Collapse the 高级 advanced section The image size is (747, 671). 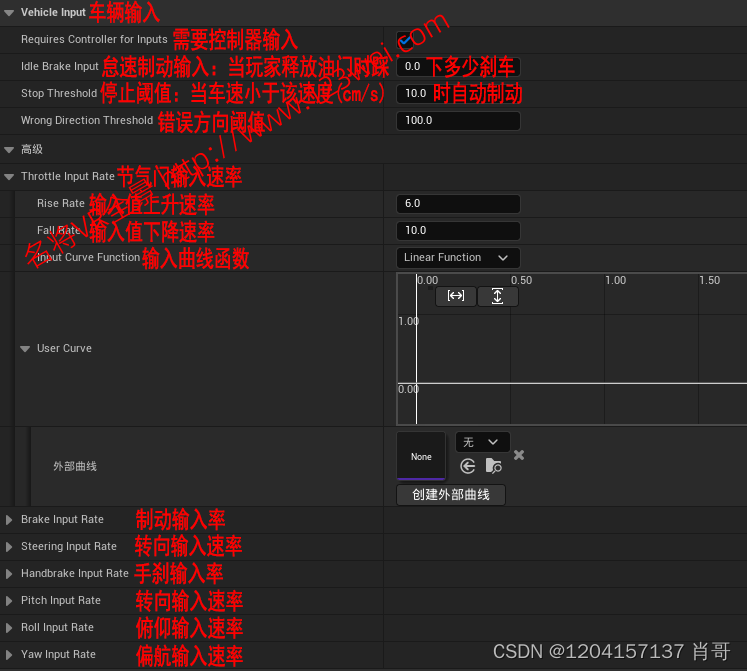point(9,150)
